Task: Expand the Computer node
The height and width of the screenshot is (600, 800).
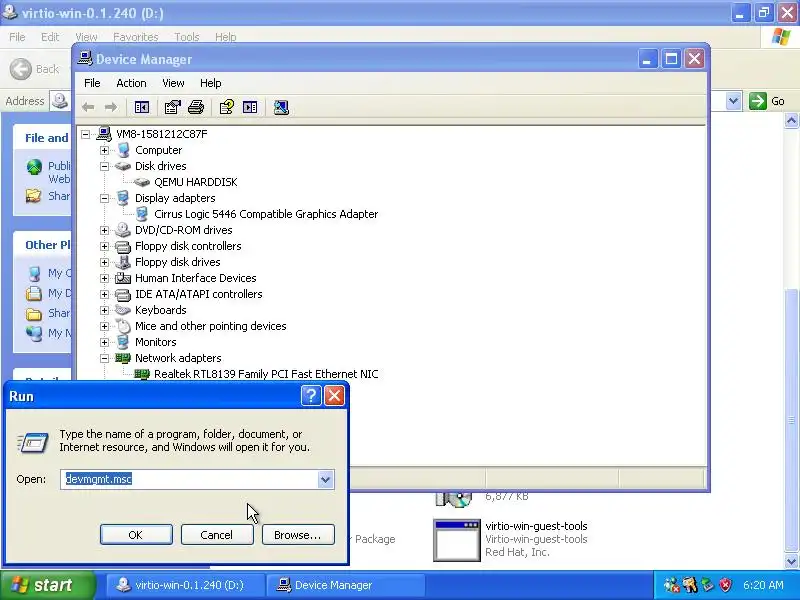Action: coord(105,150)
